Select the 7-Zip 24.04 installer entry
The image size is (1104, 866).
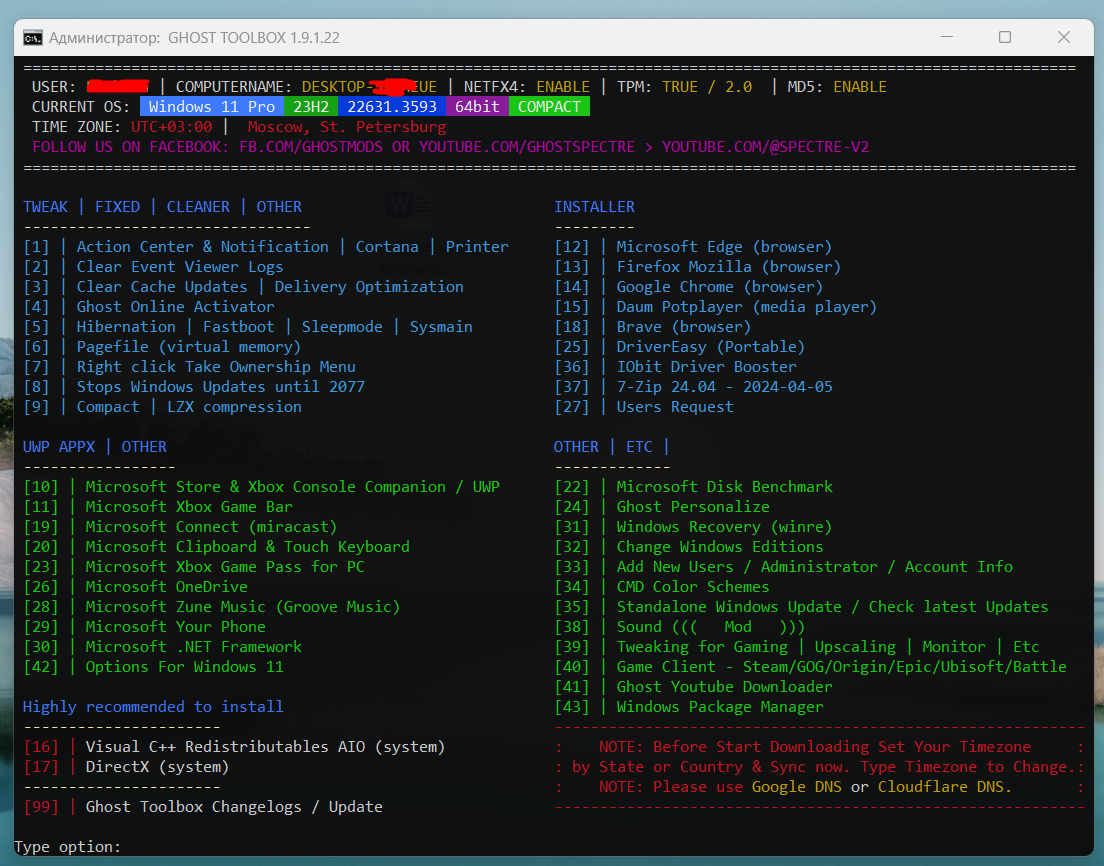click(723, 387)
